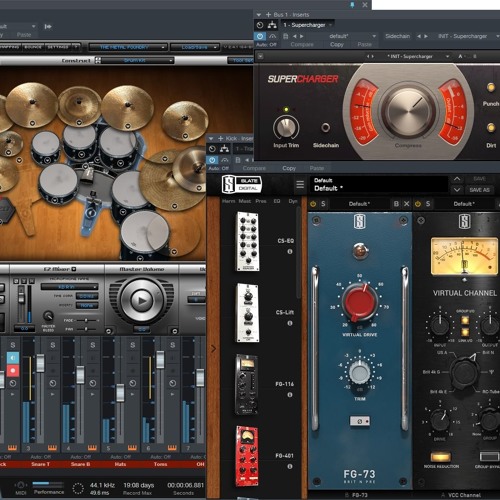Toggle power on the VCC Channel module slot
Screen dimensions: 500x500
click(x=418, y=204)
